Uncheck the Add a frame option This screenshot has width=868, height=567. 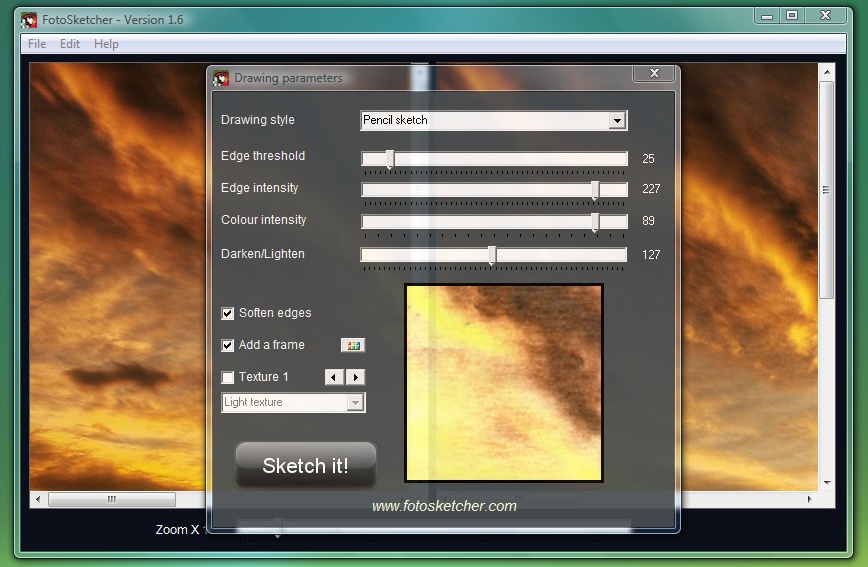228,346
